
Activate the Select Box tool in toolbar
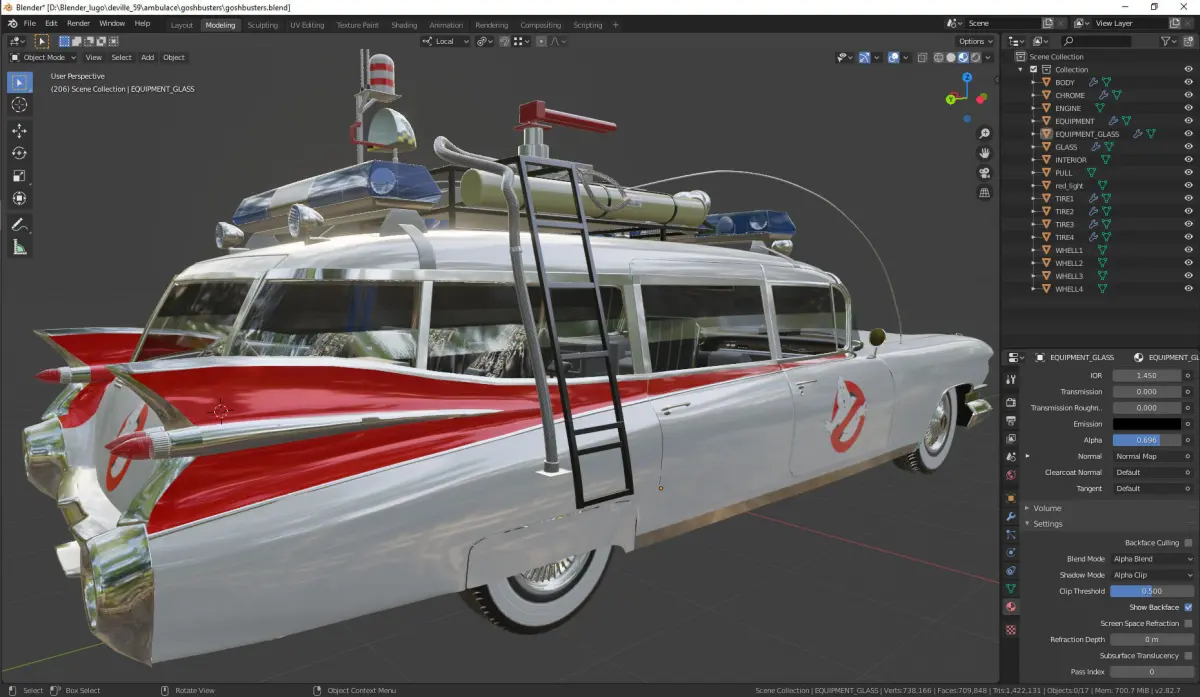(19, 82)
